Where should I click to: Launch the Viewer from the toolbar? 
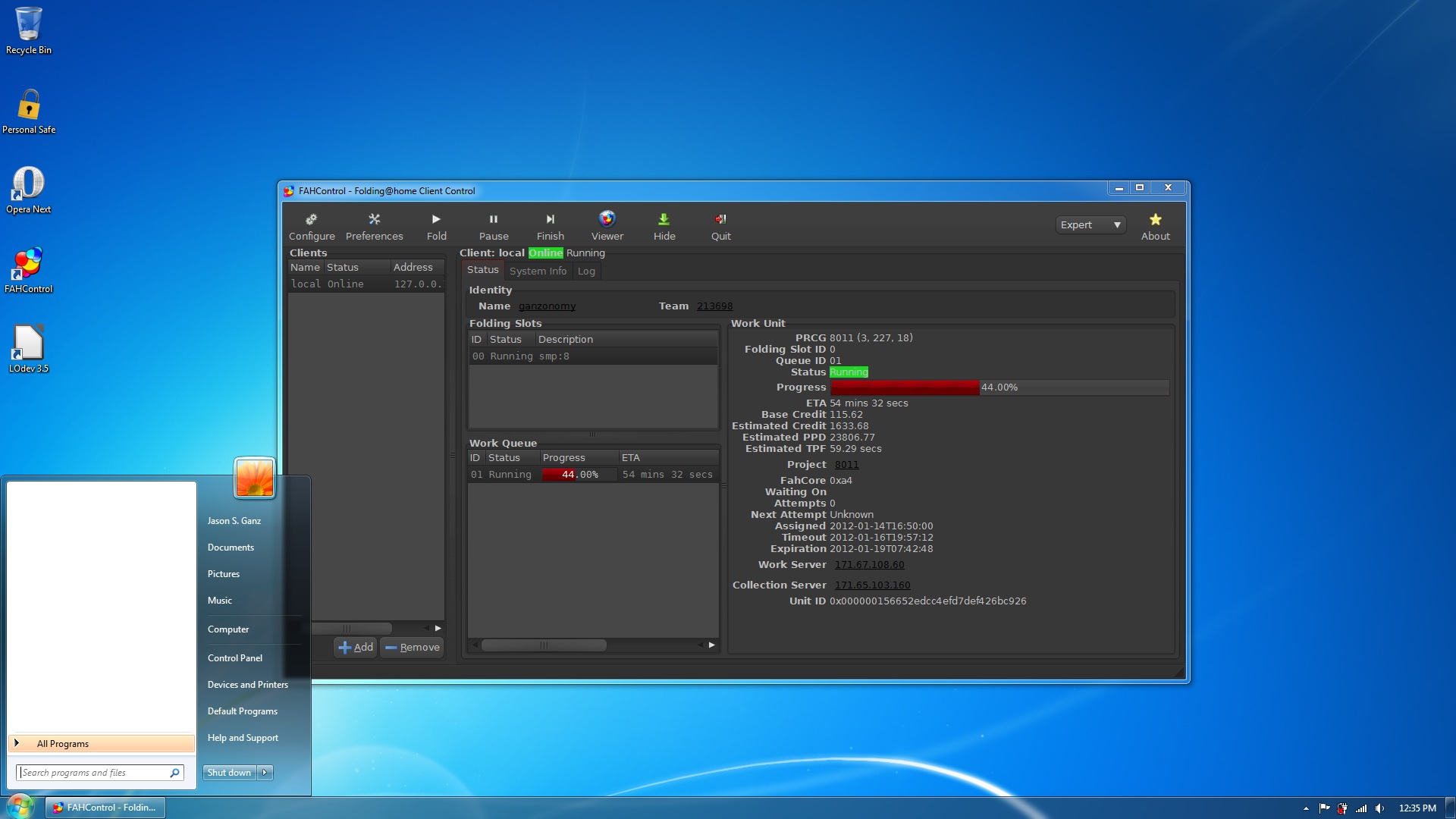click(607, 226)
